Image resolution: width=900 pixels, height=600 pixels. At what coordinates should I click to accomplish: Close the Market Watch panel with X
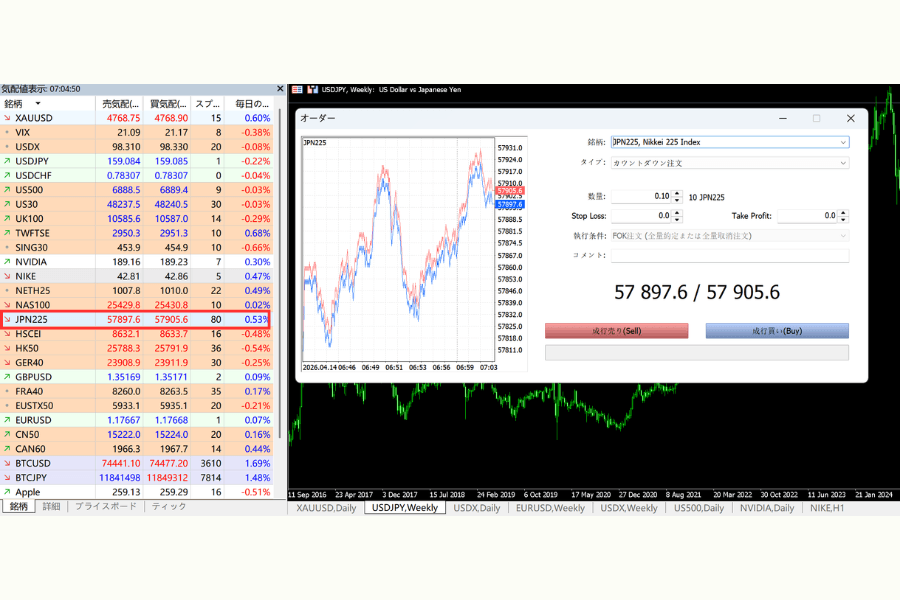(x=279, y=89)
